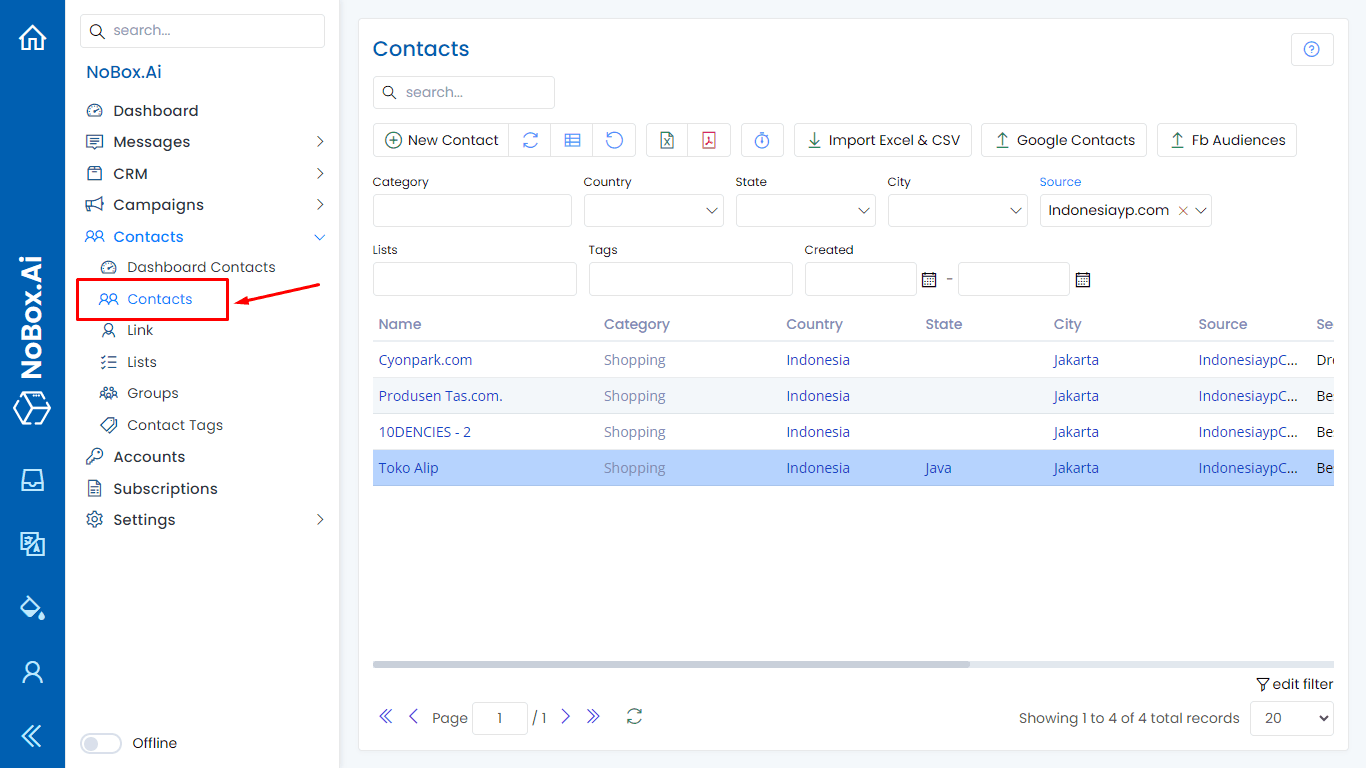Open the inbox icon in the blue sidebar
Screen dimensions: 1366x768
[32, 480]
